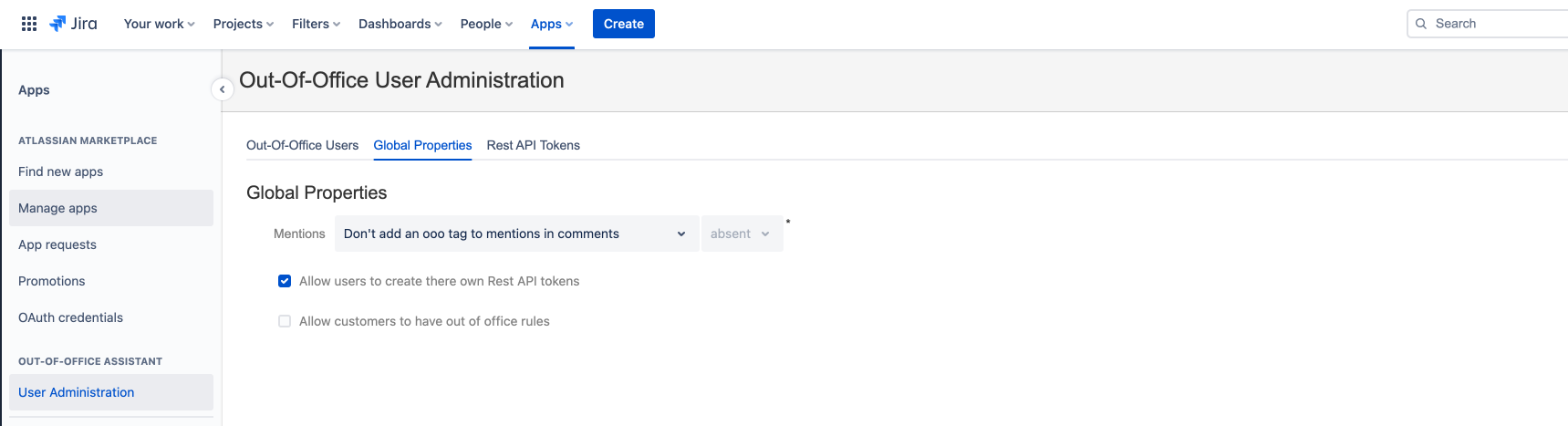Select User Administration in sidebar
The width and height of the screenshot is (1568, 426).
tap(111, 392)
